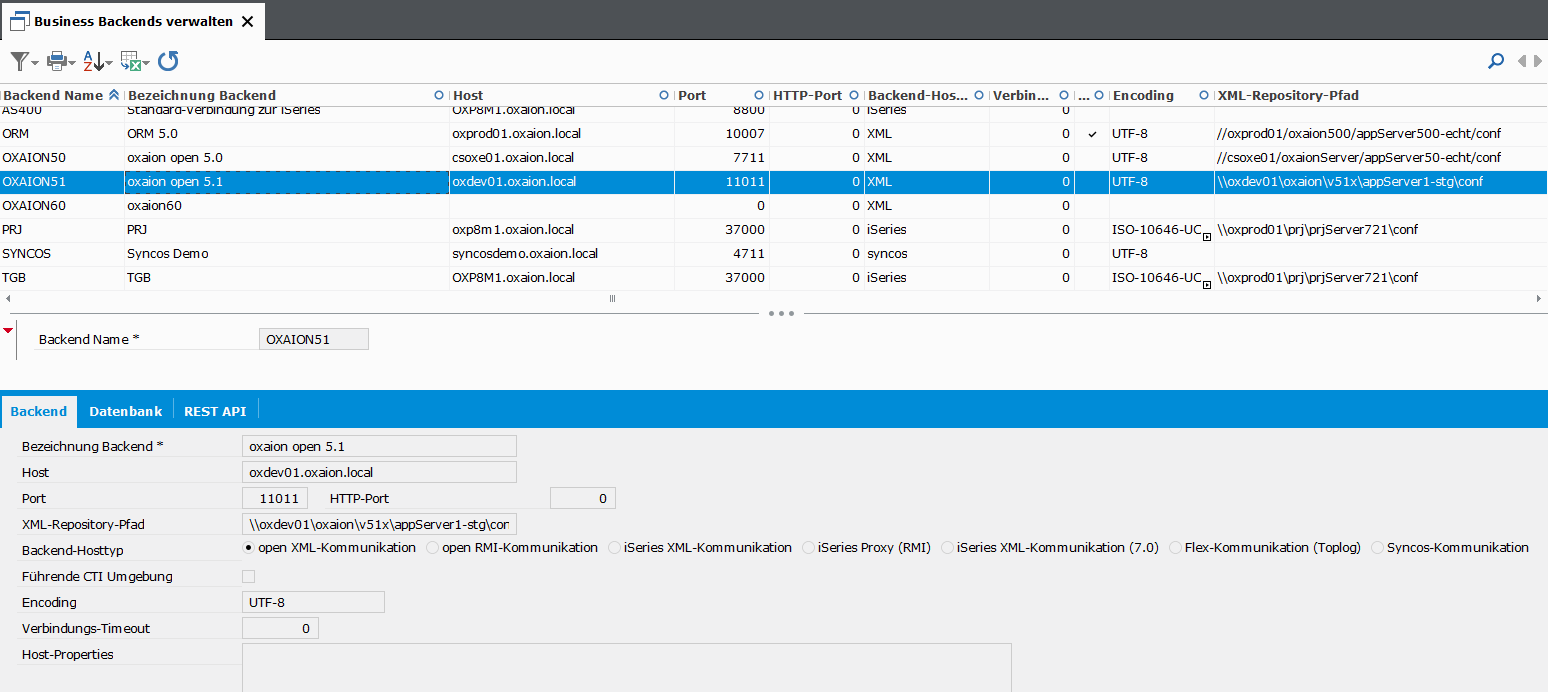Go to previous record with left arrow
1548x692 pixels.
coord(1522,61)
